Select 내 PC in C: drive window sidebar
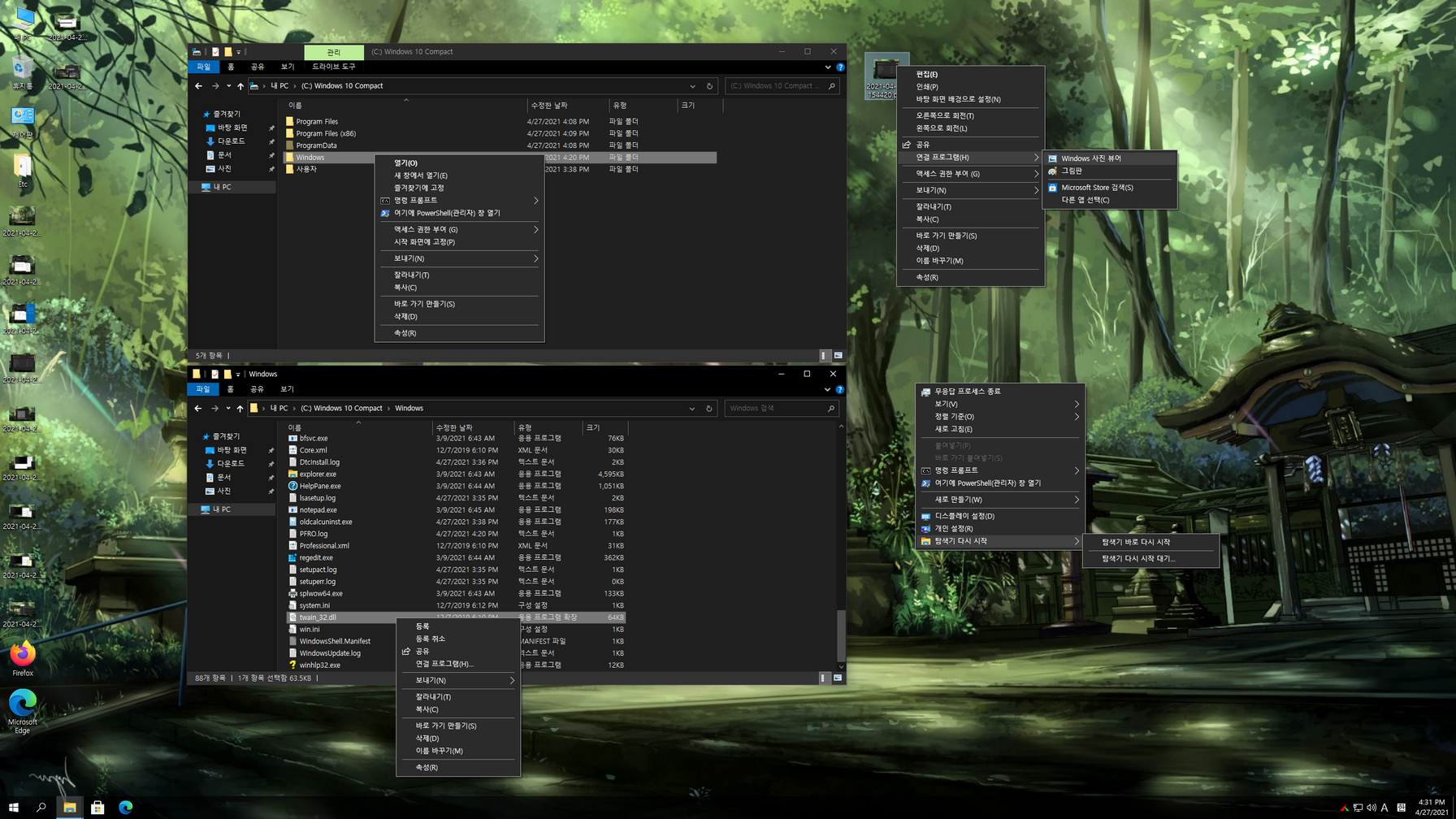 [222, 187]
